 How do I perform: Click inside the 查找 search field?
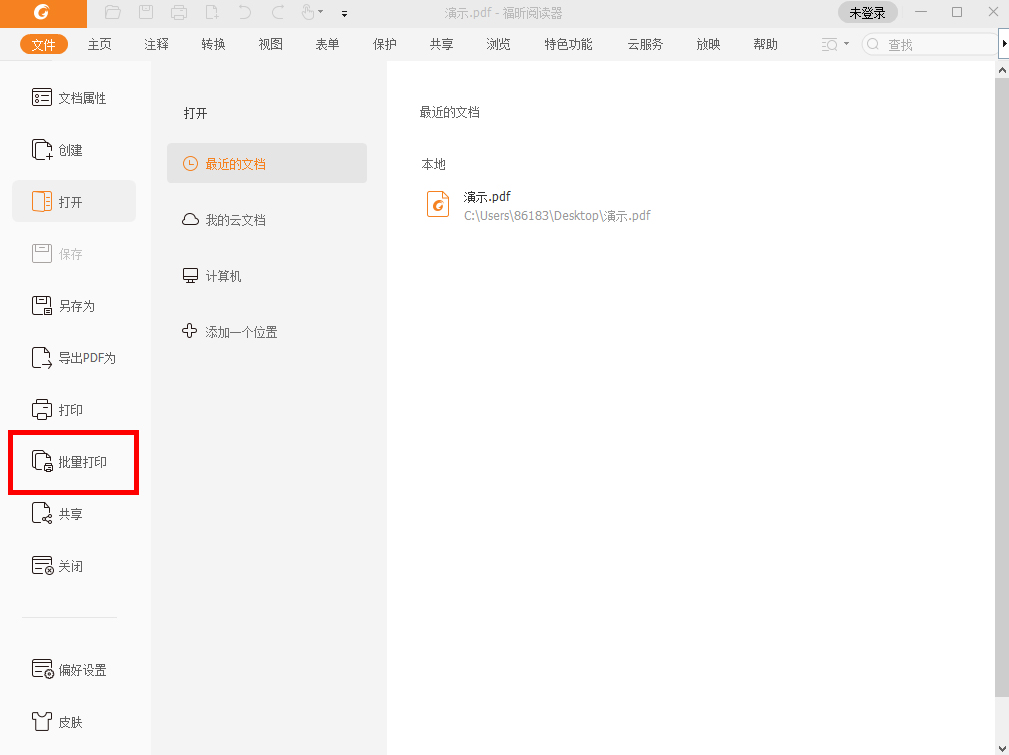(x=930, y=44)
